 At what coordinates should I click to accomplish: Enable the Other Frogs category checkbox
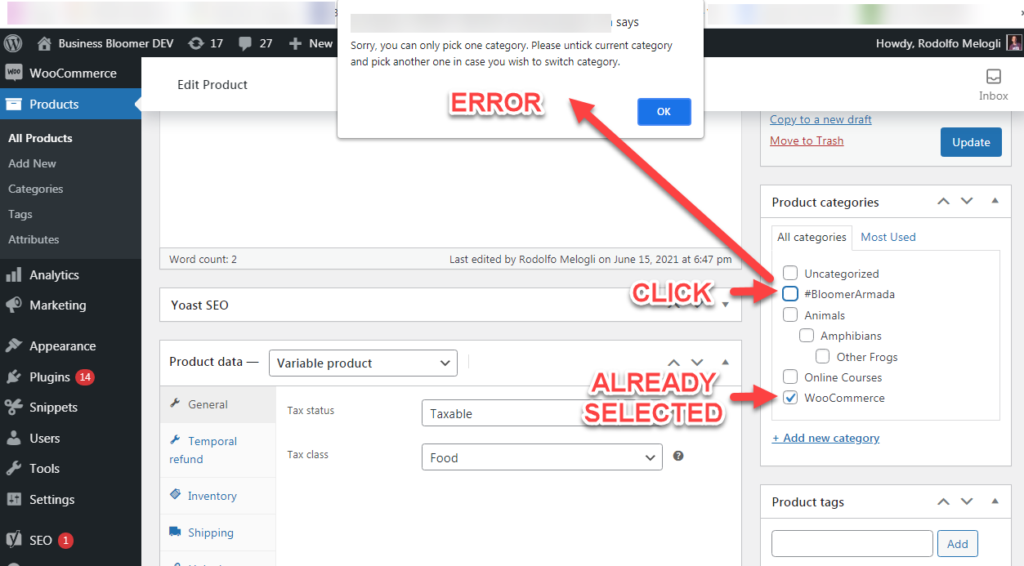pyautogui.click(x=823, y=356)
